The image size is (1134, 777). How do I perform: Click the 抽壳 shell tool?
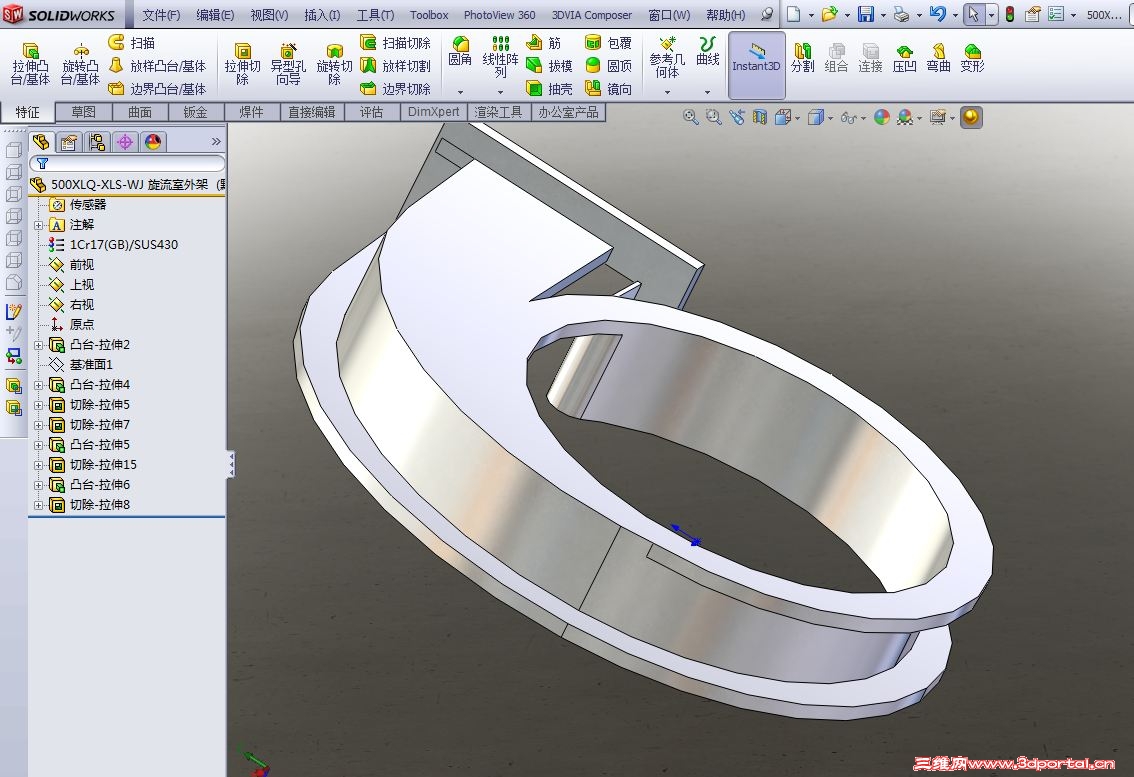point(550,88)
